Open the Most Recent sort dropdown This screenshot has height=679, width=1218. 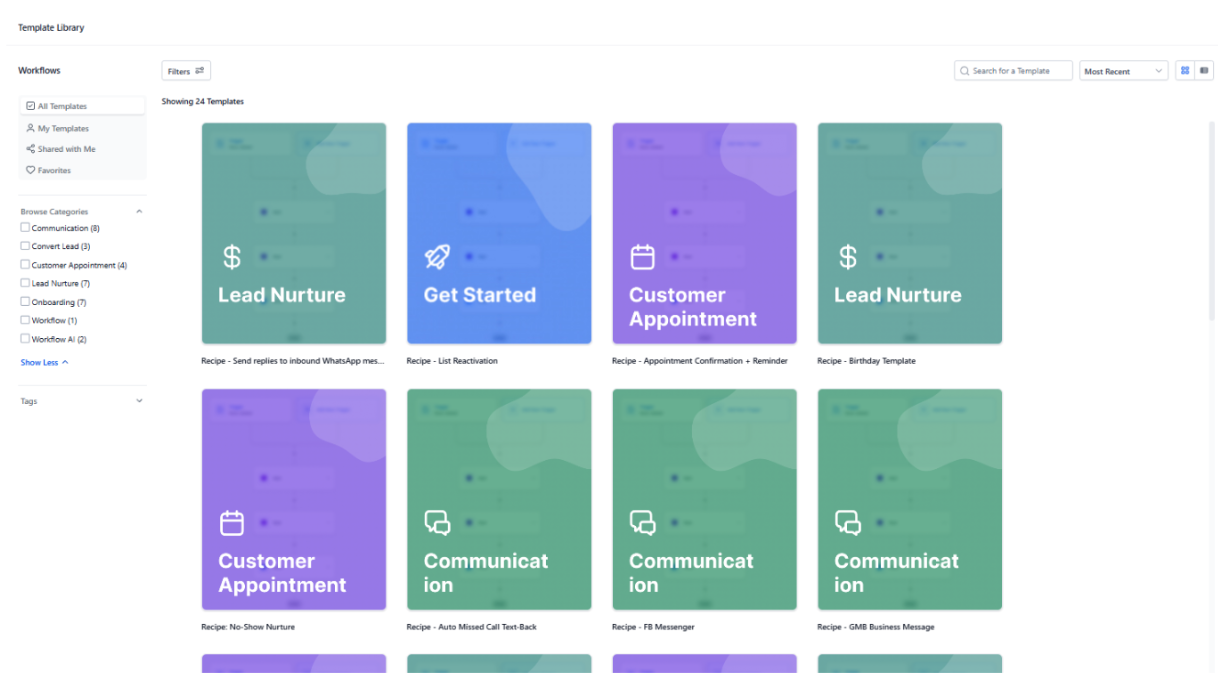(1124, 71)
